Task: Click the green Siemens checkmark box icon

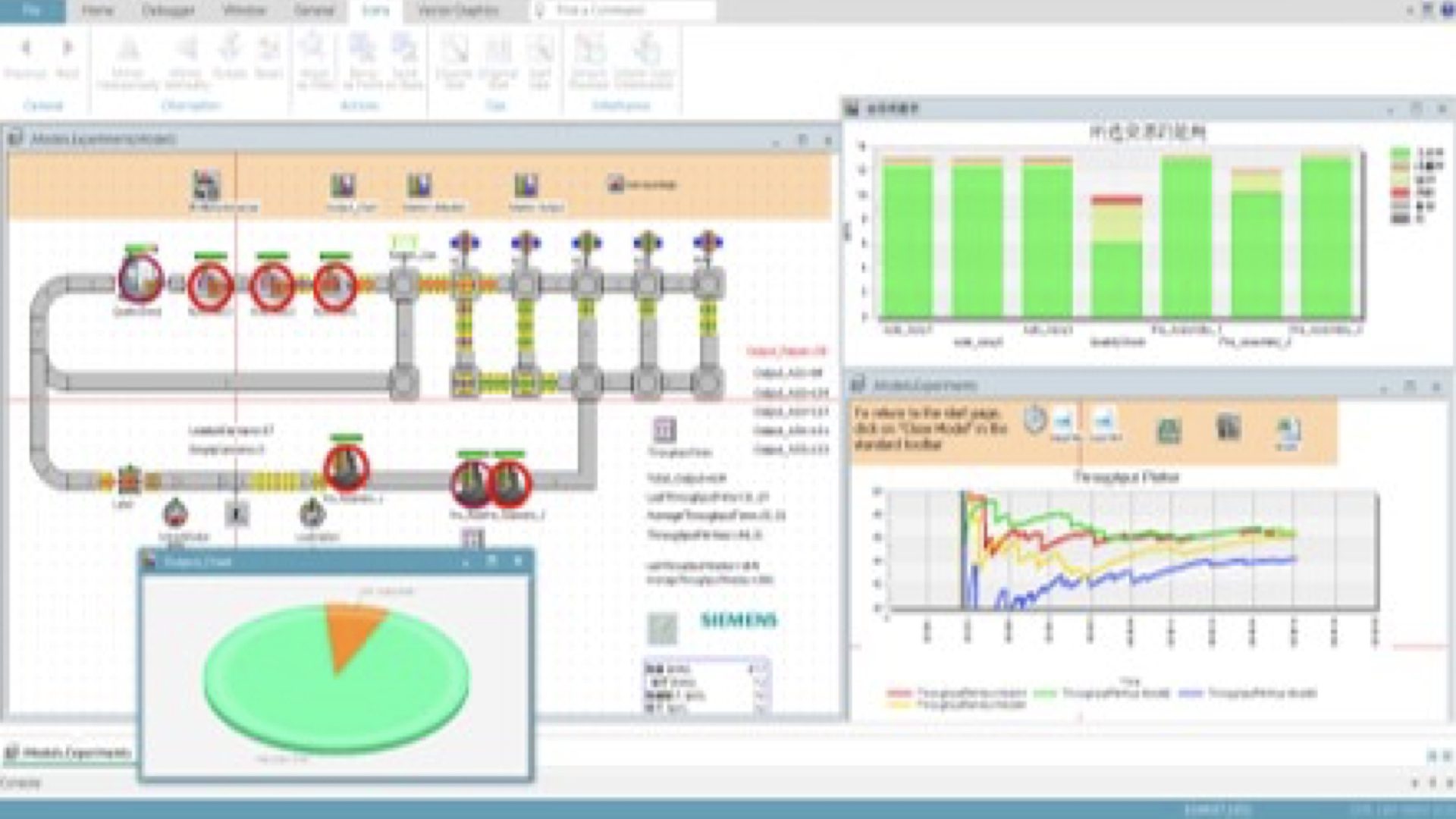Action: click(662, 628)
